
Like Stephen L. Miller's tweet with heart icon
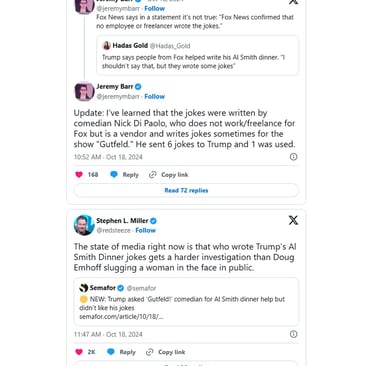[x=79, y=352]
